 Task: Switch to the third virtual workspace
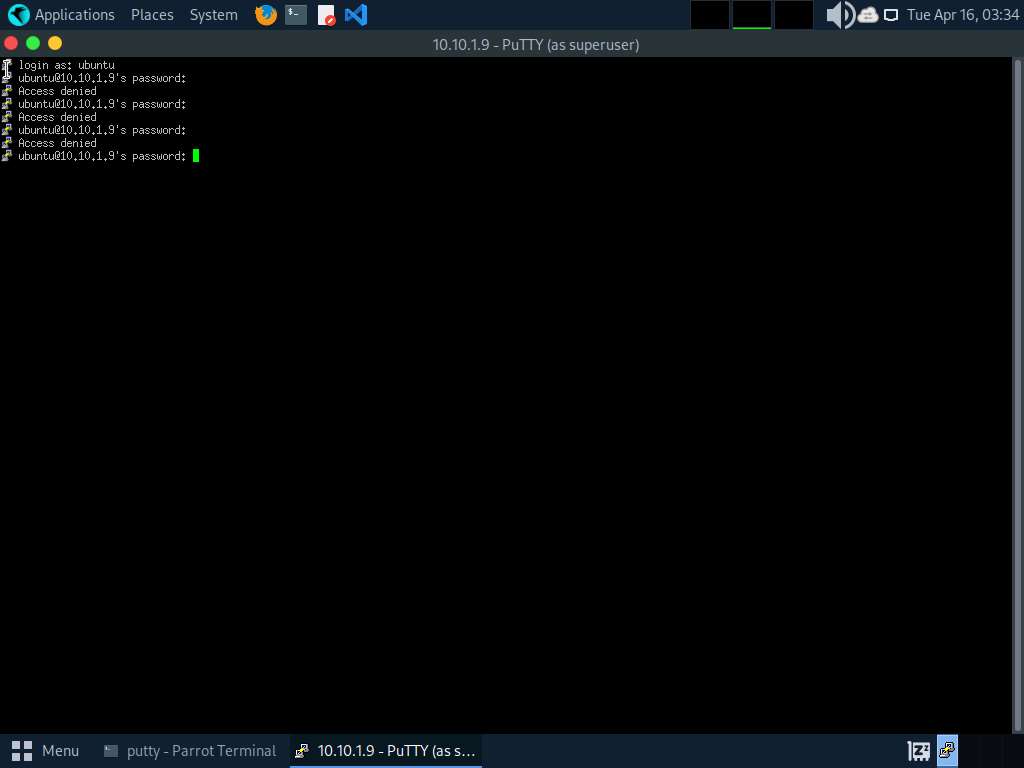pos(794,14)
